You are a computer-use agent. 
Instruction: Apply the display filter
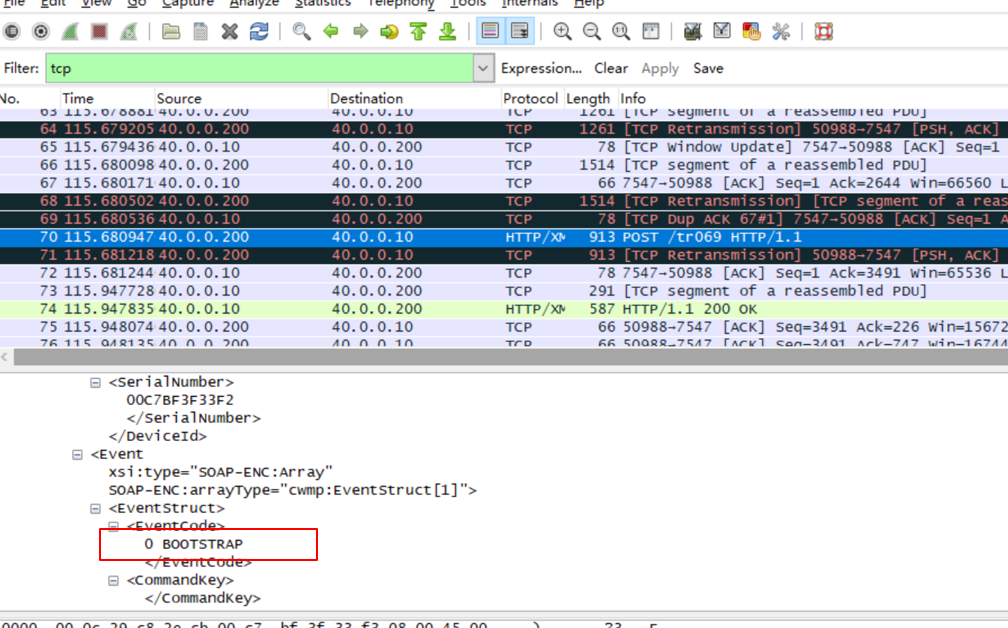click(x=660, y=68)
